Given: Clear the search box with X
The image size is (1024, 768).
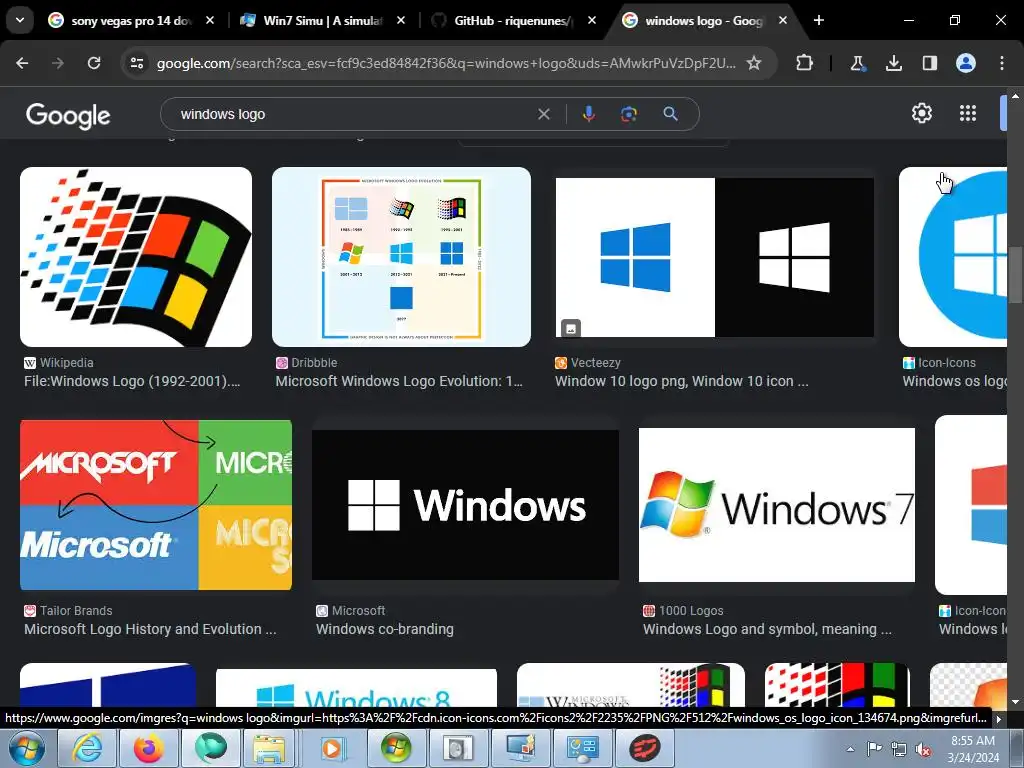Looking at the screenshot, I should pos(543,114).
